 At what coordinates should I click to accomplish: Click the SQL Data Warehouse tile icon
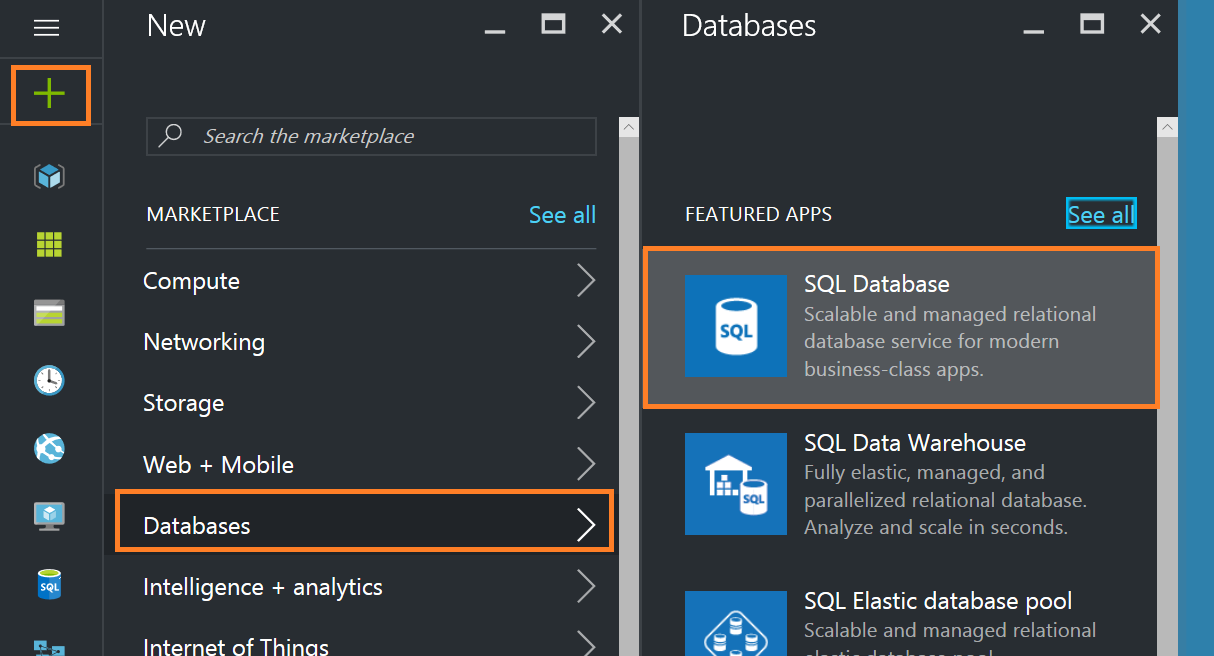(736, 484)
